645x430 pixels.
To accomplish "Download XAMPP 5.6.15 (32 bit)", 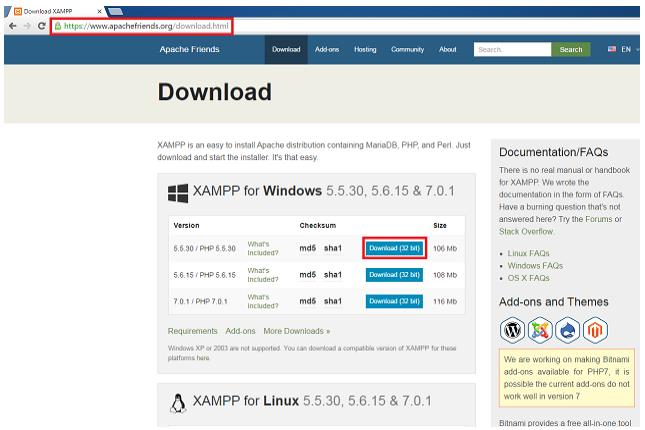I will [x=394, y=274].
